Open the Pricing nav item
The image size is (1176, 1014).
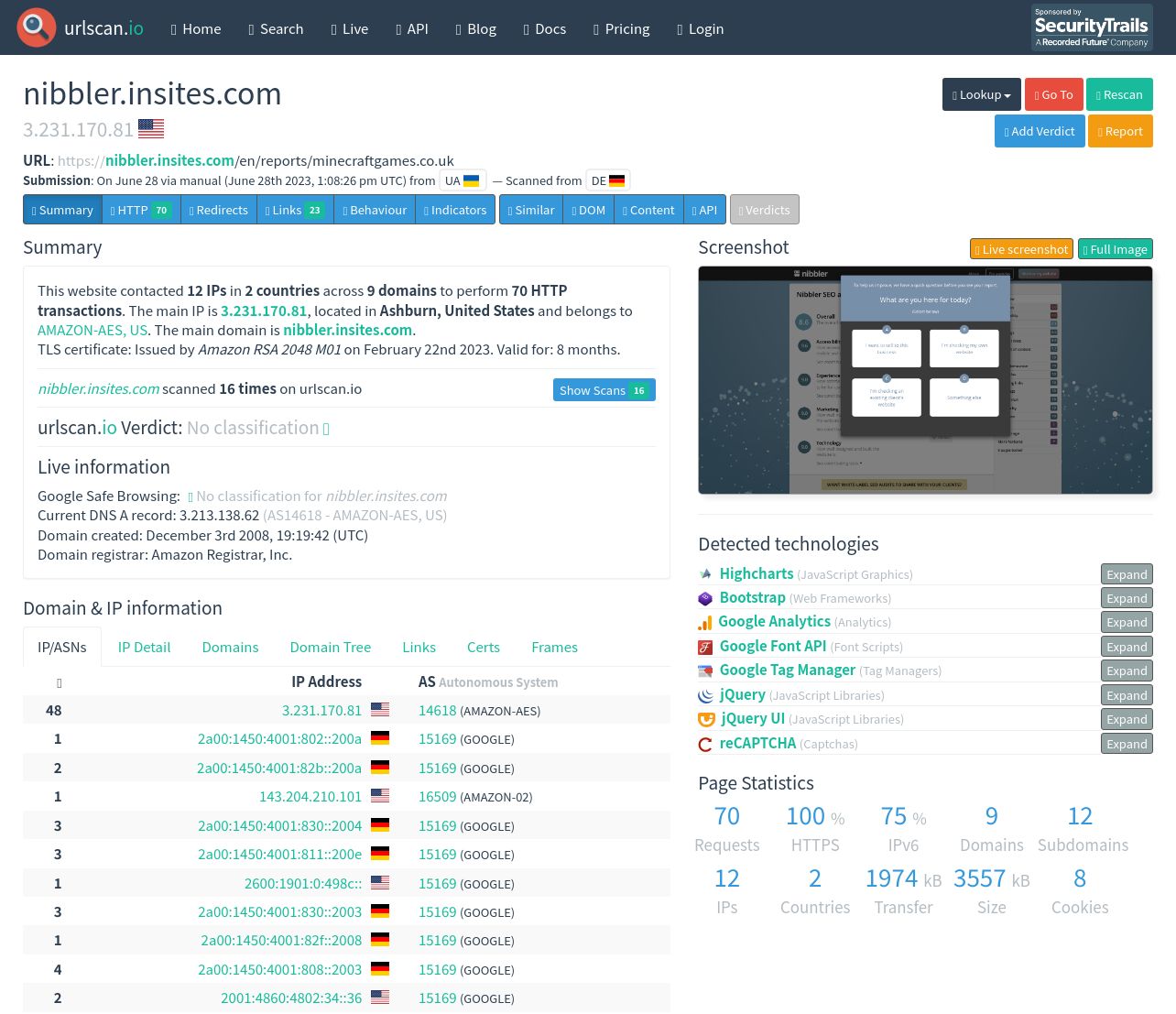click(x=622, y=28)
